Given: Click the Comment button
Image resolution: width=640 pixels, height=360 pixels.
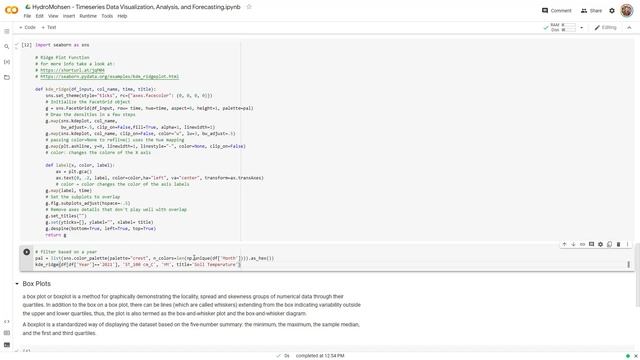Looking at the screenshot, I should [557, 11].
